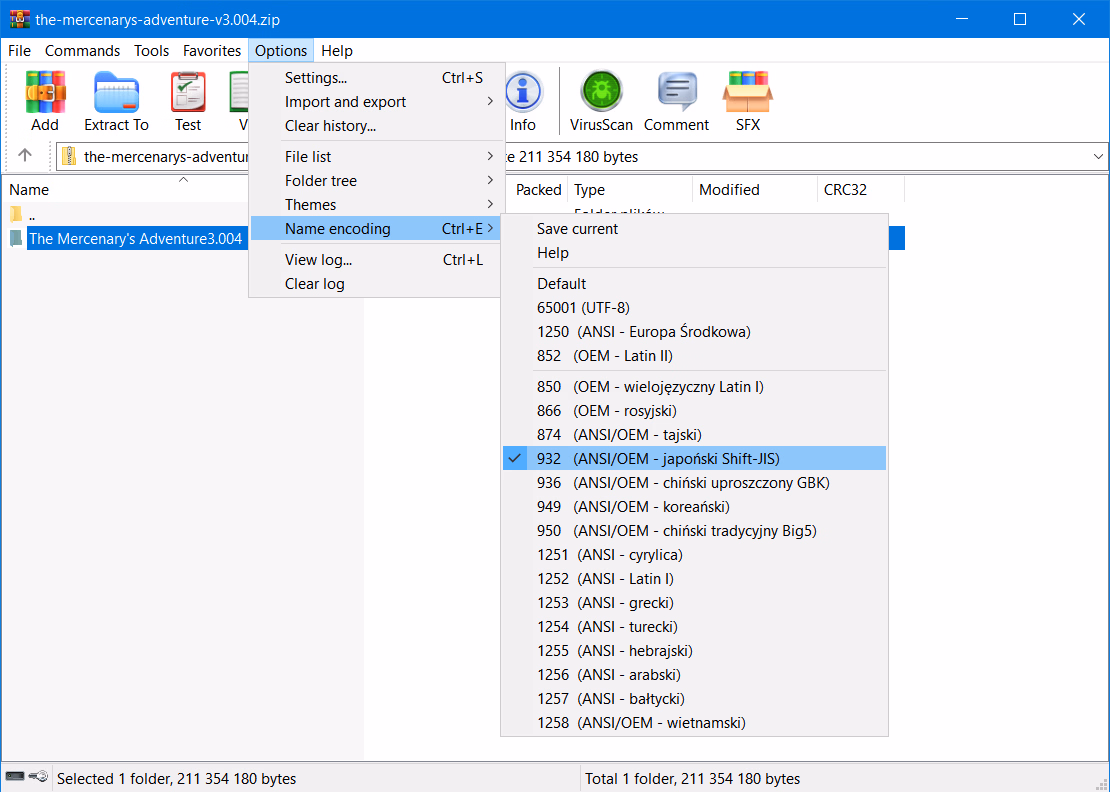
Task: Open the Help menu in menu bar
Action: (336, 51)
